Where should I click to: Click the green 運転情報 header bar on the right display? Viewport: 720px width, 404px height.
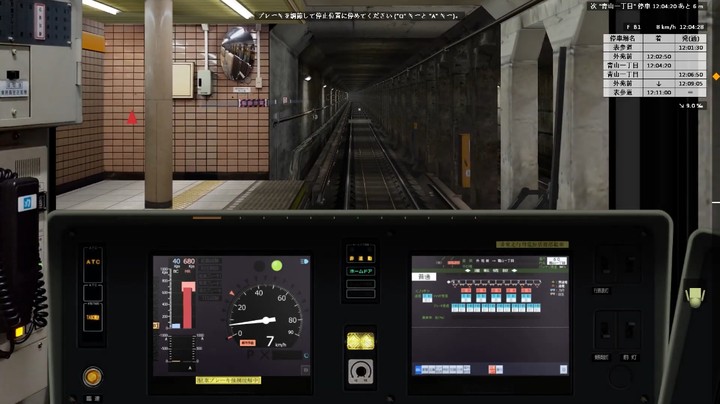coord(490,270)
